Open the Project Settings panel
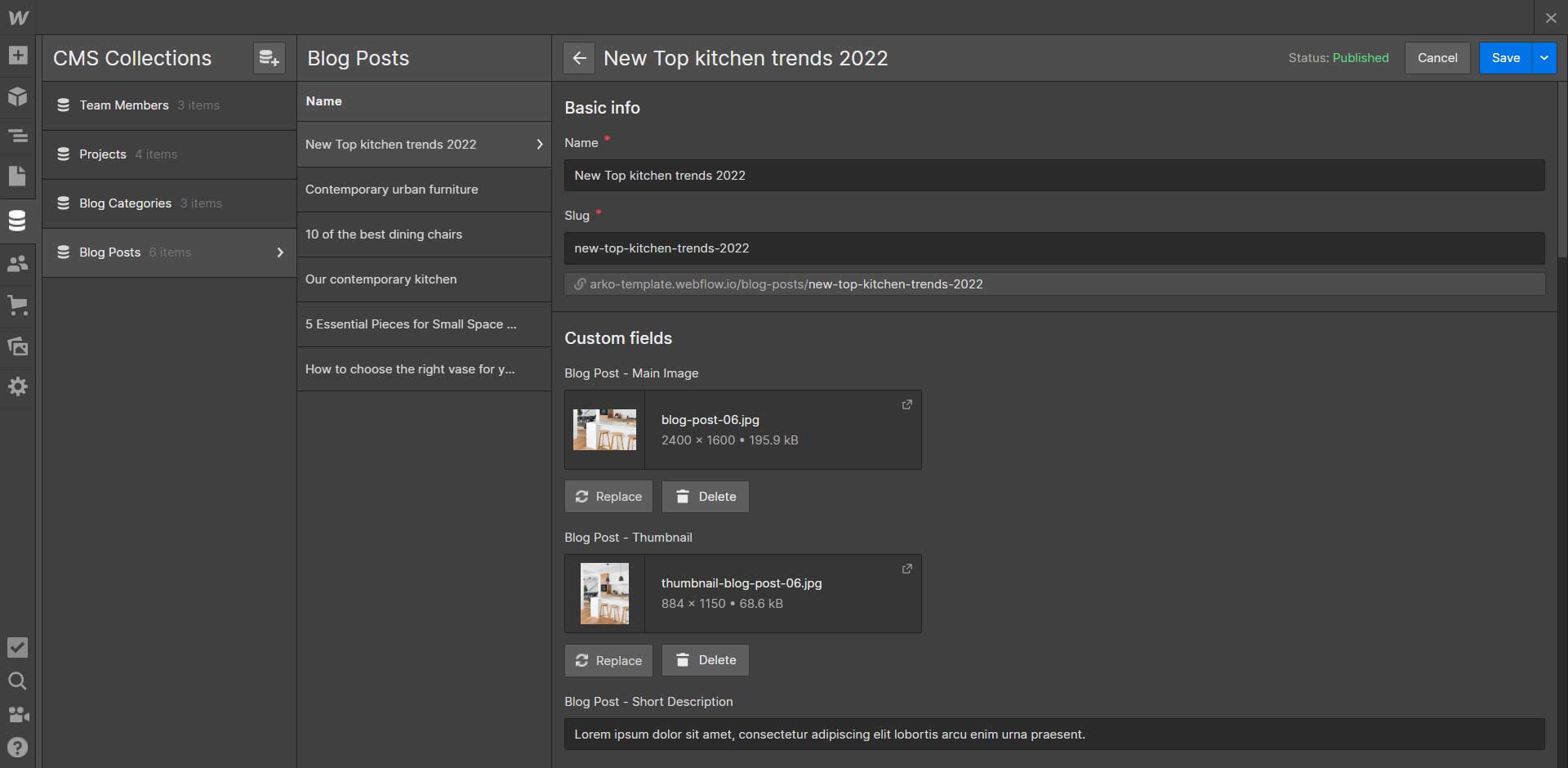 tap(17, 386)
